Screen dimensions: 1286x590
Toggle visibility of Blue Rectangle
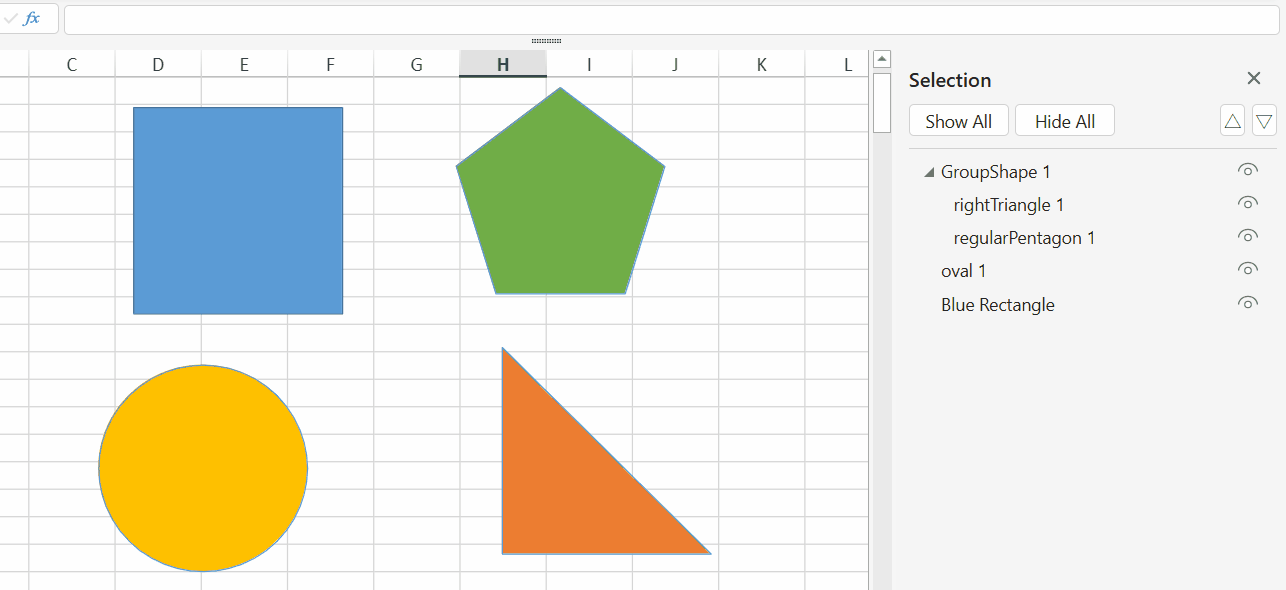[x=1247, y=303]
